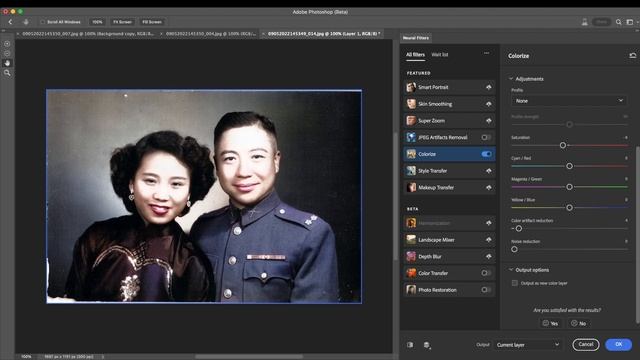Download the Super Zoom filter from the cloud
The width and height of the screenshot is (640, 360).
488,120
